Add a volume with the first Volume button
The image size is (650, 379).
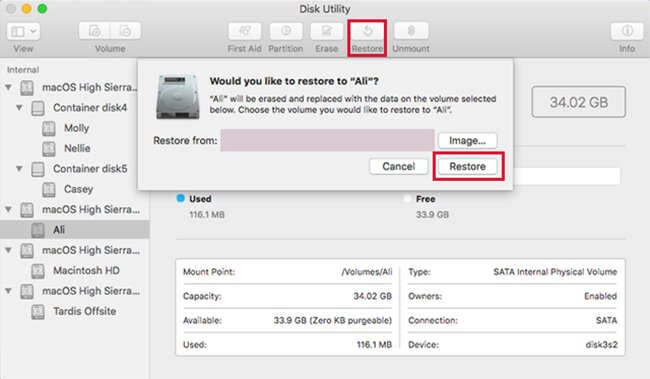95,31
